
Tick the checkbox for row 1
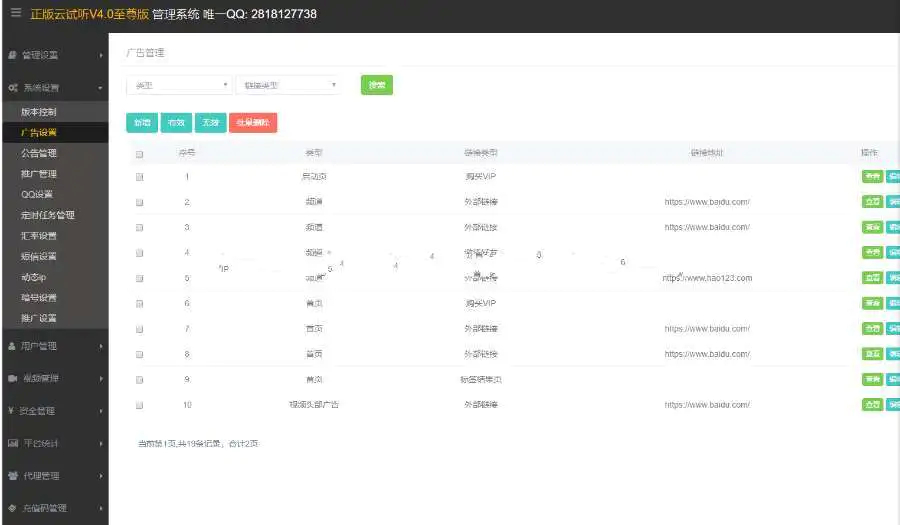pos(139,177)
